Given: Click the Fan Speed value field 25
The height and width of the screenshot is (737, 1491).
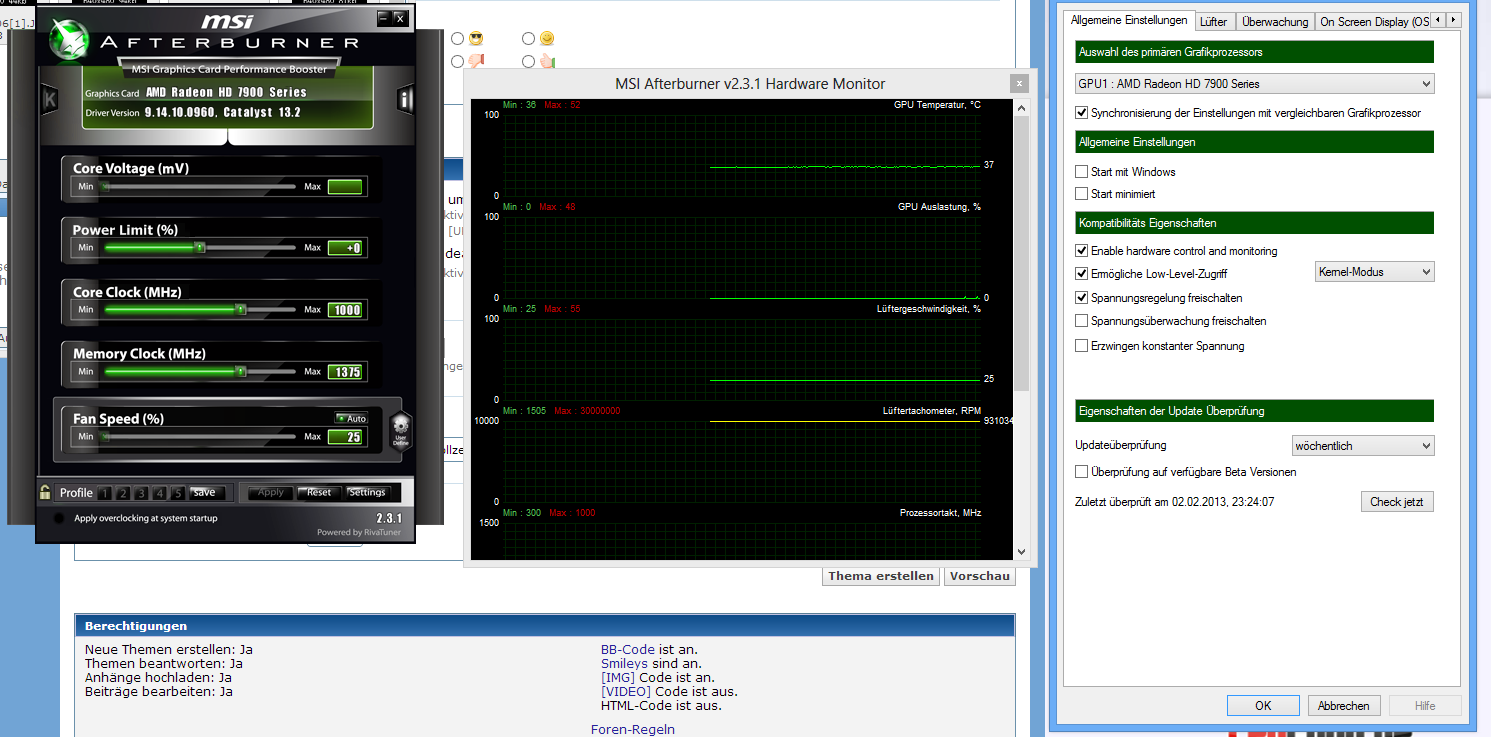Looking at the screenshot, I should coord(346,437).
